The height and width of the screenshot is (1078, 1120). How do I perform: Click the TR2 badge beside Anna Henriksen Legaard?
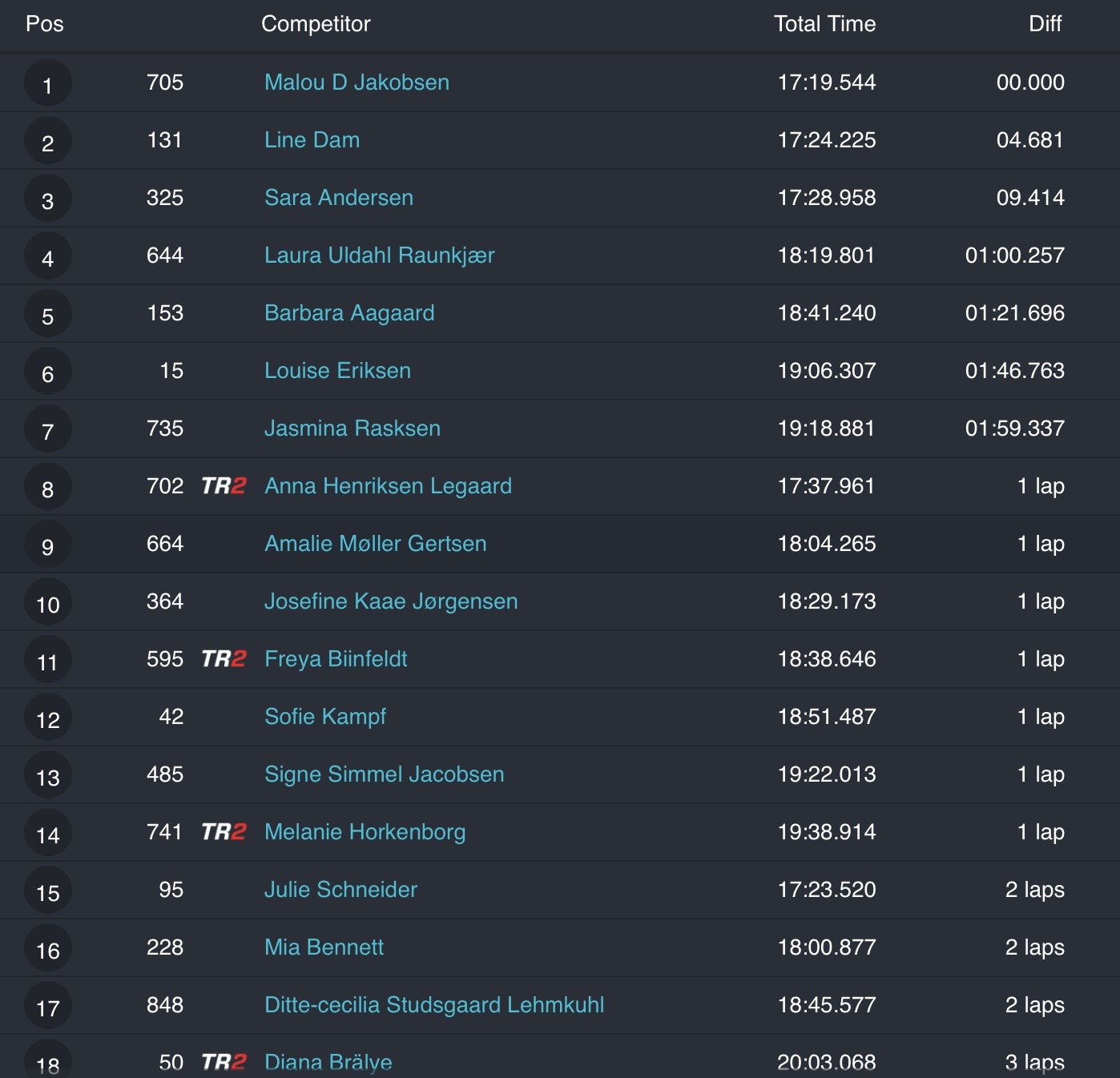click(x=224, y=486)
